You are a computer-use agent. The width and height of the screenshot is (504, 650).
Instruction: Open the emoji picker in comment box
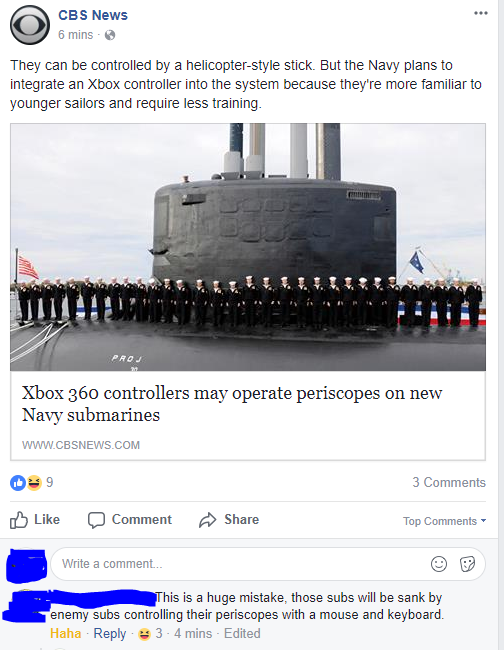point(439,564)
